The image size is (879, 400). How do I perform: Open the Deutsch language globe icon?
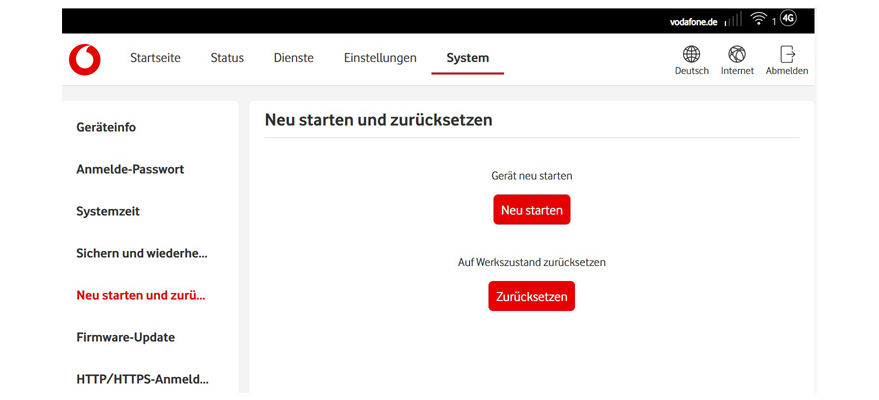691,54
